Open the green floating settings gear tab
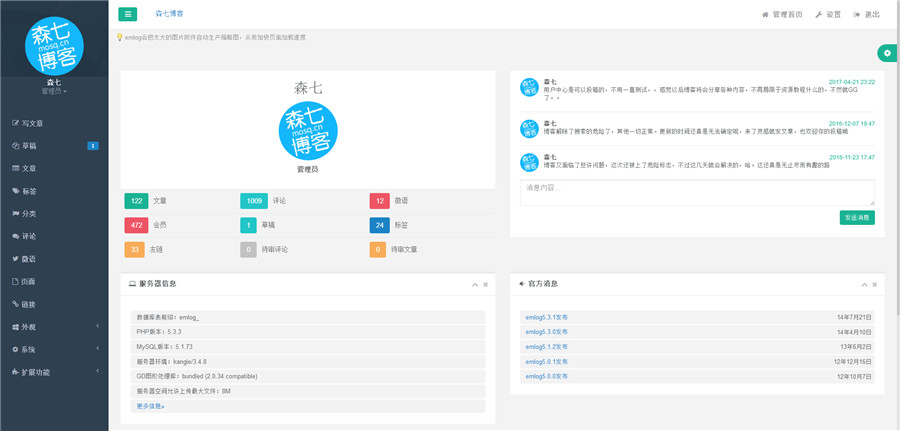The width and height of the screenshot is (900, 431). point(887,52)
